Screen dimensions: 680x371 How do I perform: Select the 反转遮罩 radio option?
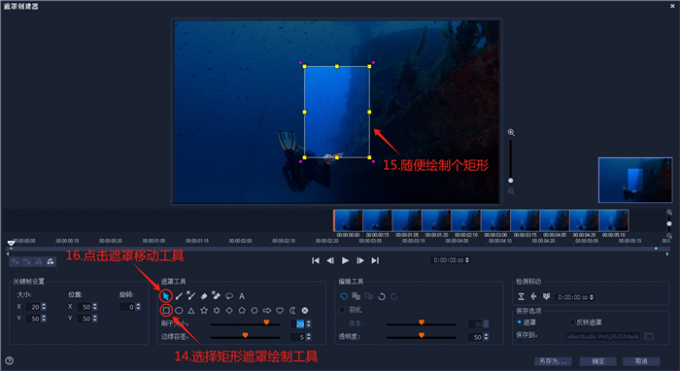point(572,322)
